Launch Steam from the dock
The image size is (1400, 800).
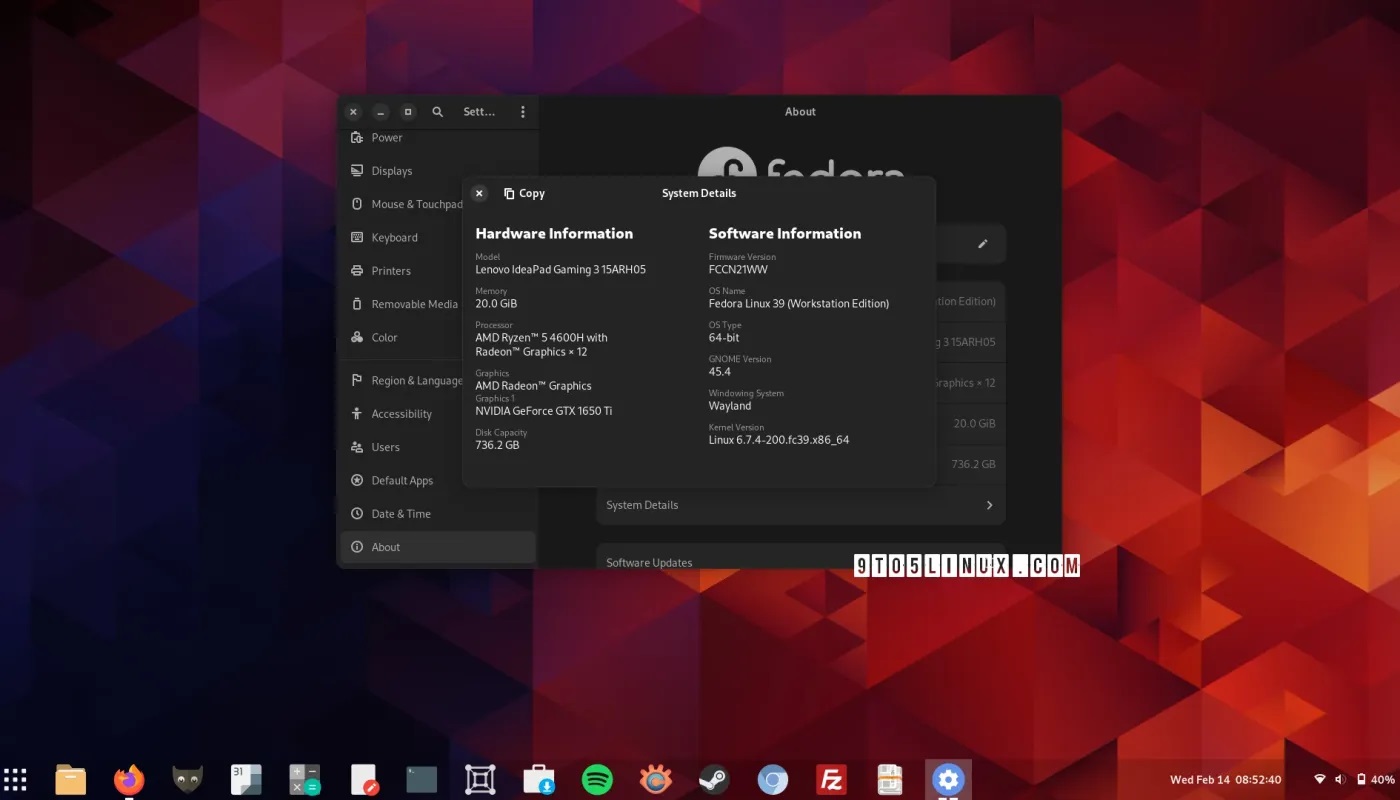pyautogui.click(x=714, y=779)
